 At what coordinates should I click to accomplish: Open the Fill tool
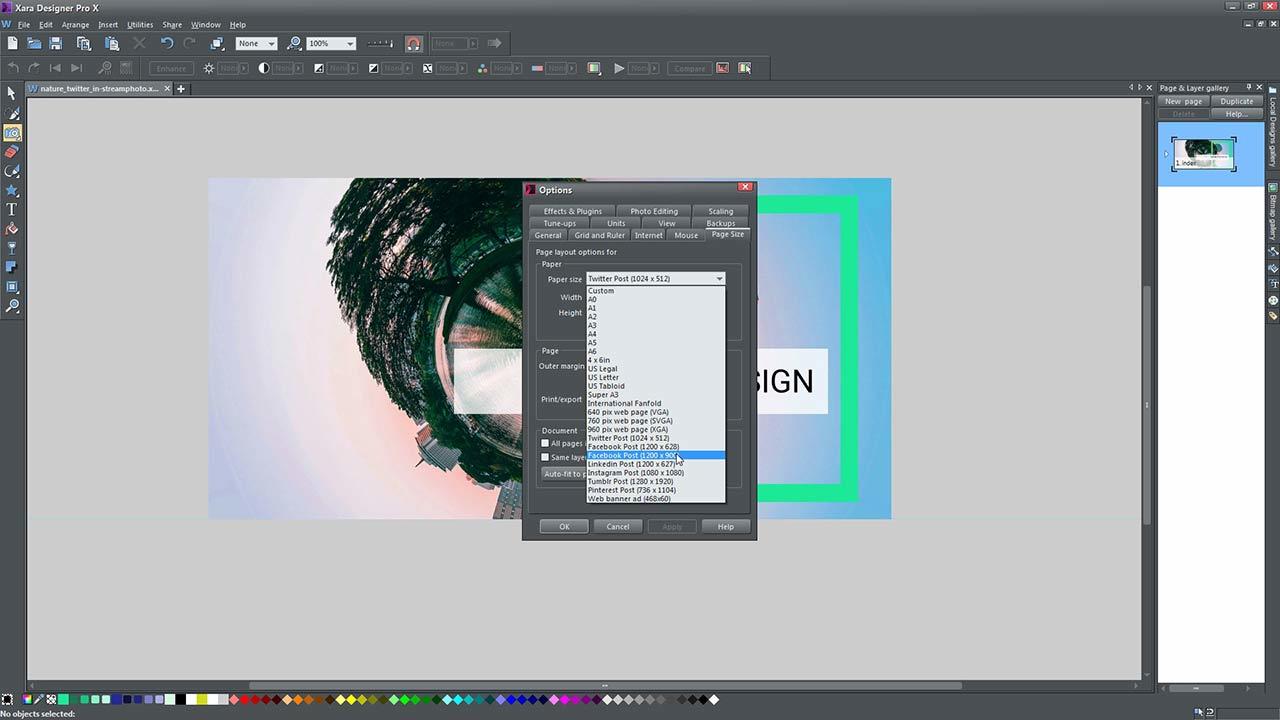point(12,230)
